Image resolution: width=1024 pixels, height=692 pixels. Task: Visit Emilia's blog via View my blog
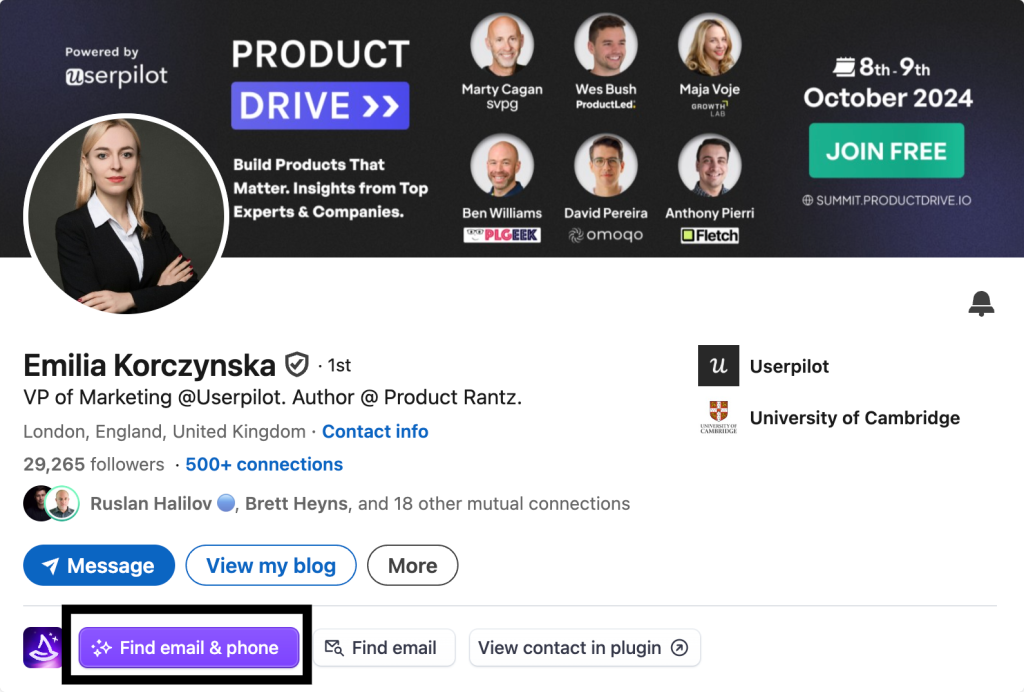pos(270,565)
